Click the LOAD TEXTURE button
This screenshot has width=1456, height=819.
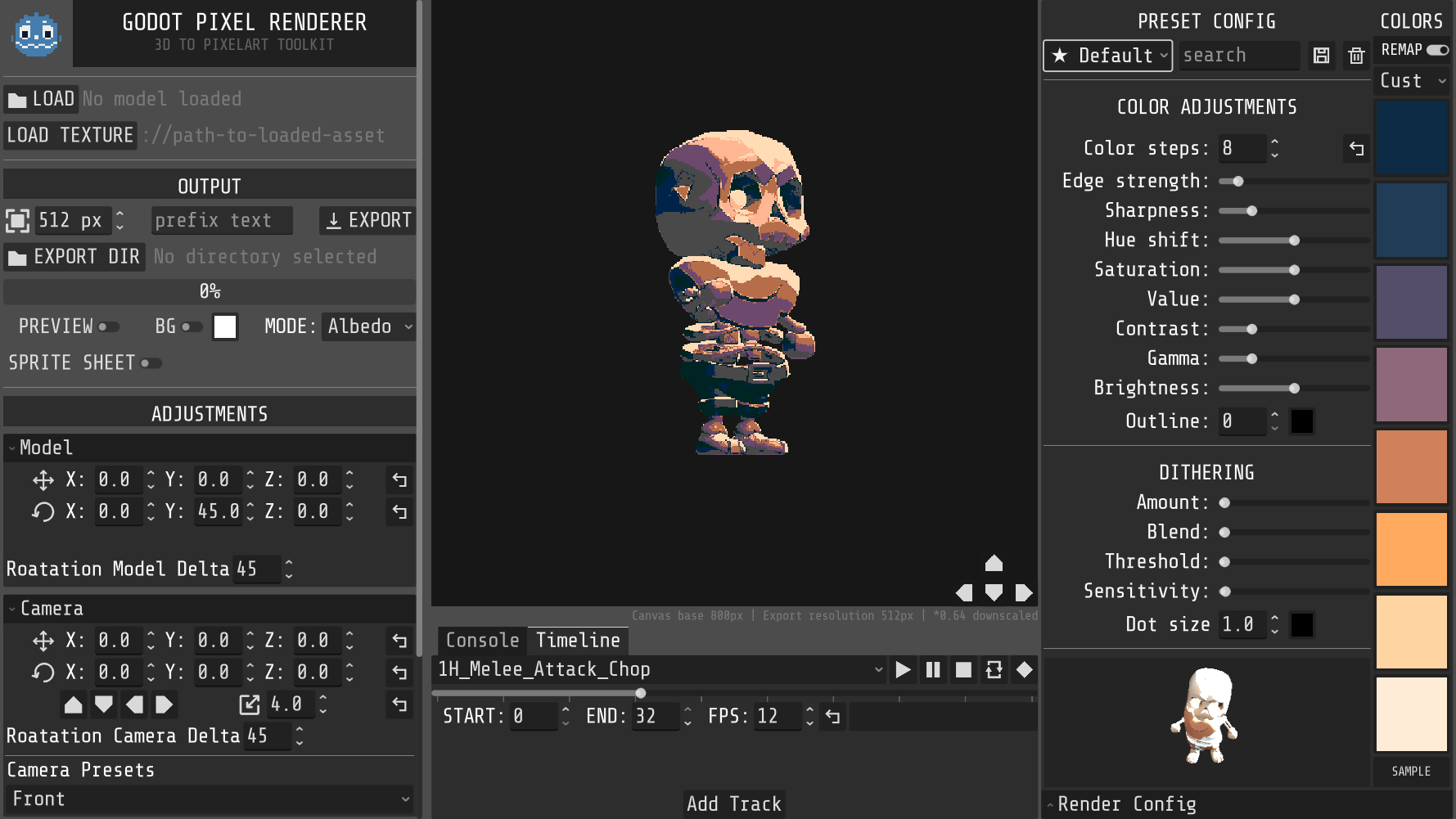(x=70, y=135)
